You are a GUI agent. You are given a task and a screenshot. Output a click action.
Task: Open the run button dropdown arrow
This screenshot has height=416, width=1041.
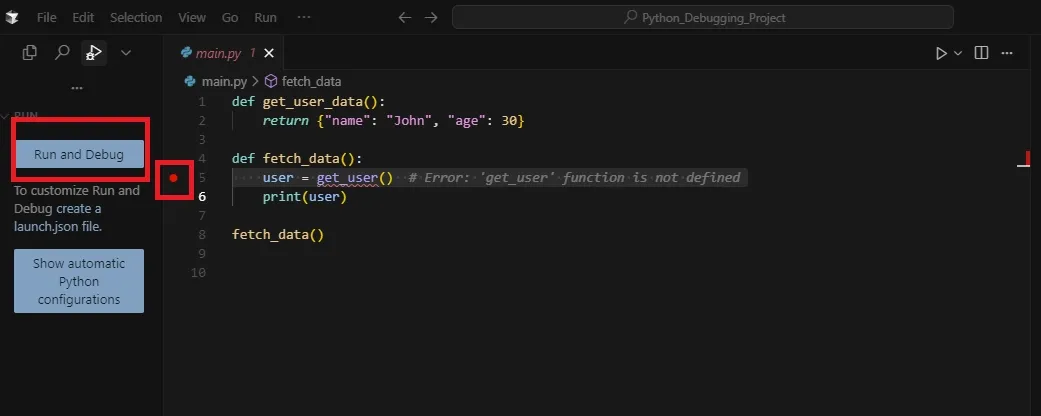(958, 53)
